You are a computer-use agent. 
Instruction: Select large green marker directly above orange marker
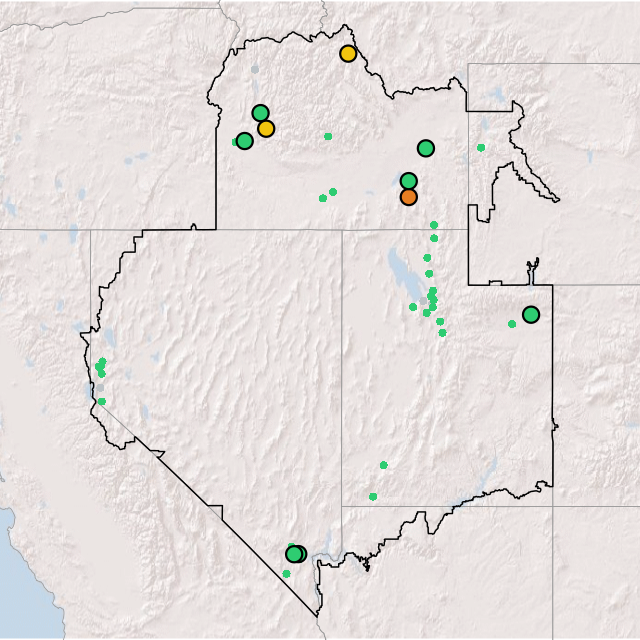click(408, 181)
